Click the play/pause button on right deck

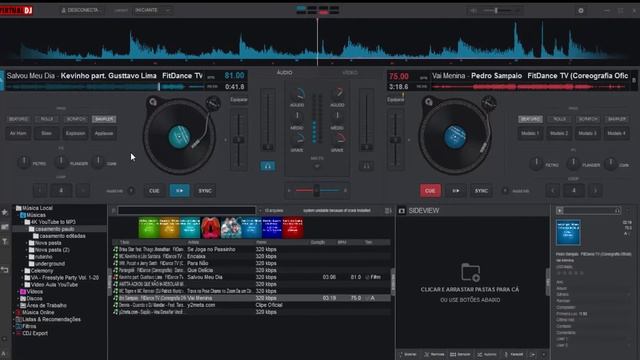[x=456, y=191]
